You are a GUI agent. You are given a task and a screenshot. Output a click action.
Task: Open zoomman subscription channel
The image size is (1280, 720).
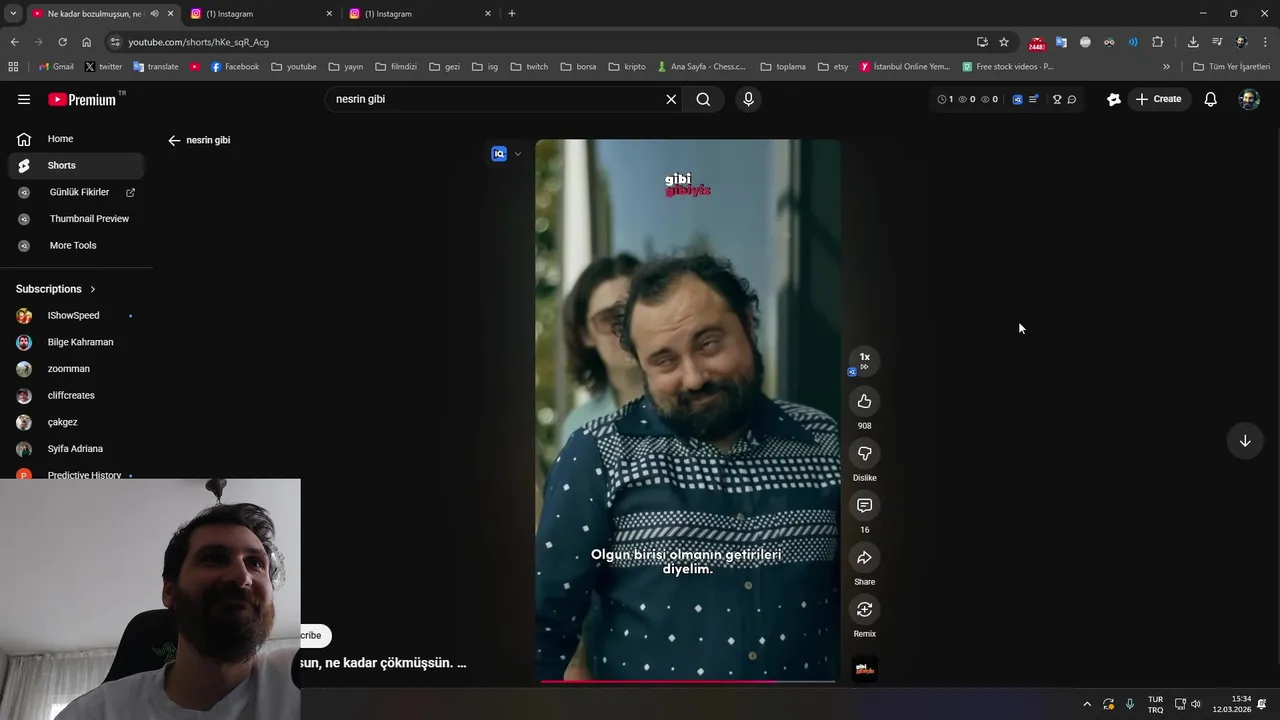[76, 369]
